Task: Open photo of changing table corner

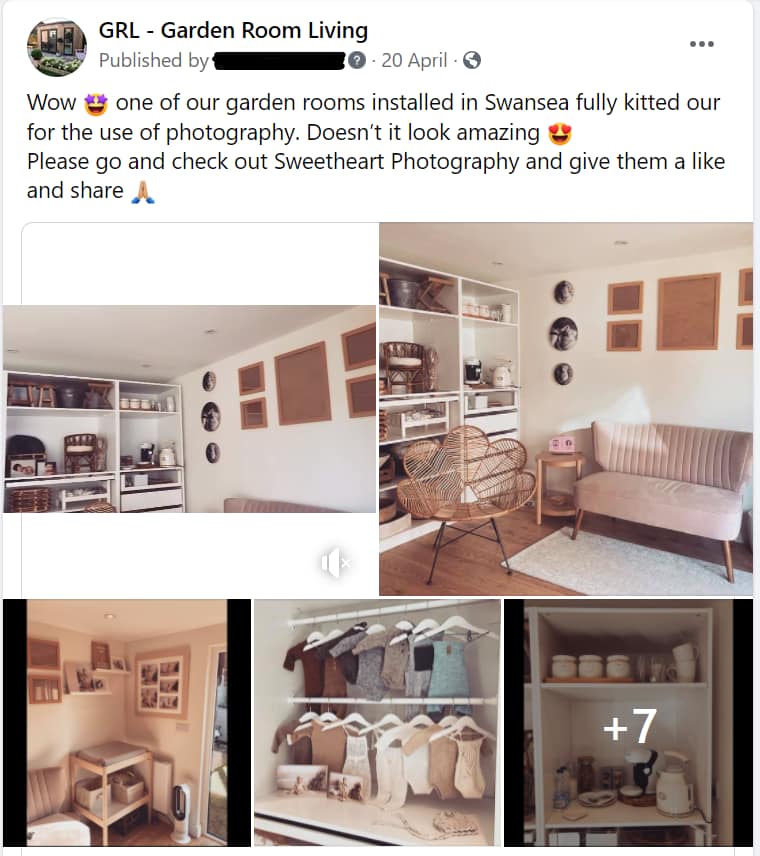Action: coord(127,723)
